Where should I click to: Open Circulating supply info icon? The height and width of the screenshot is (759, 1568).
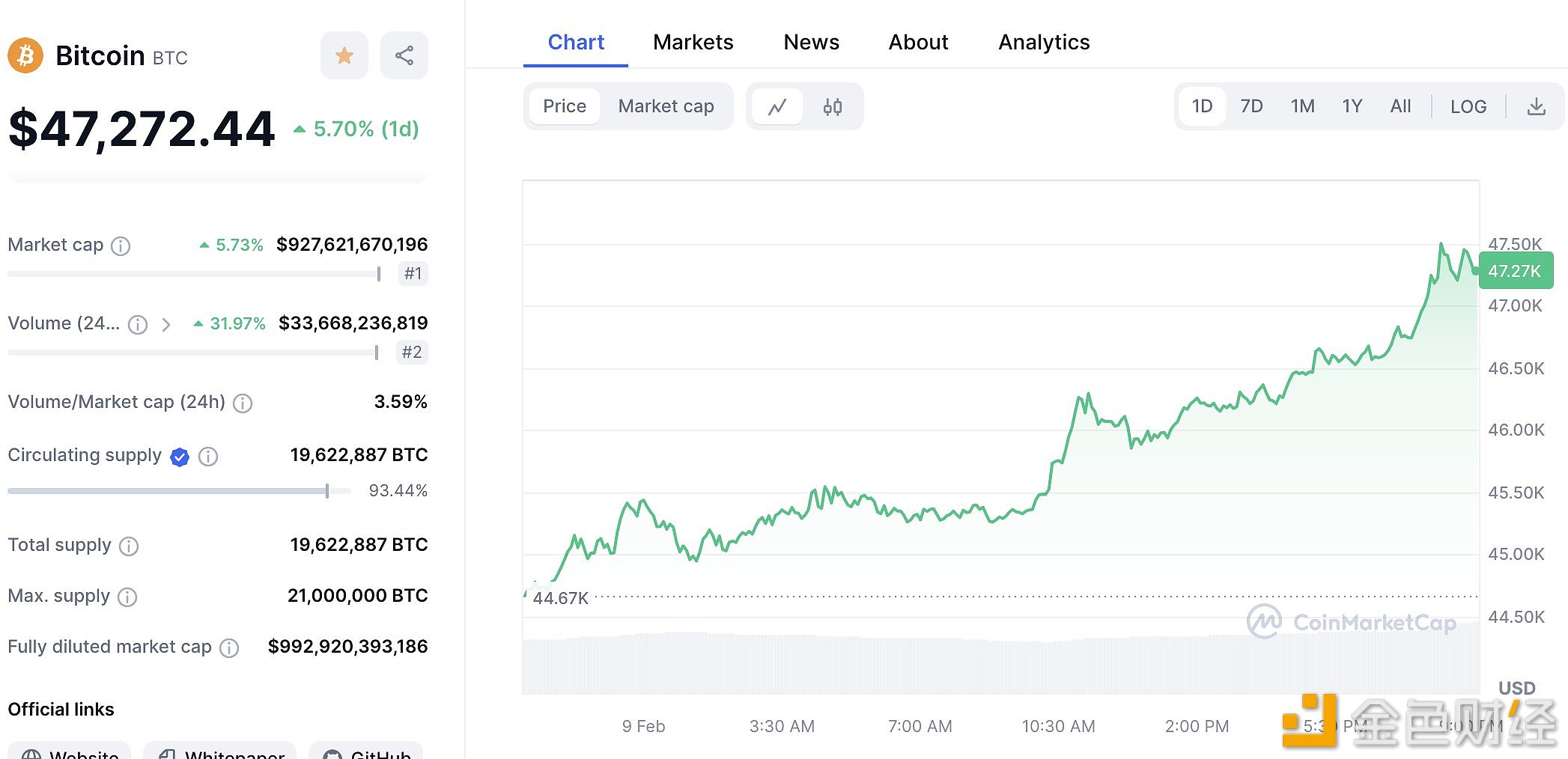[x=208, y=457]
